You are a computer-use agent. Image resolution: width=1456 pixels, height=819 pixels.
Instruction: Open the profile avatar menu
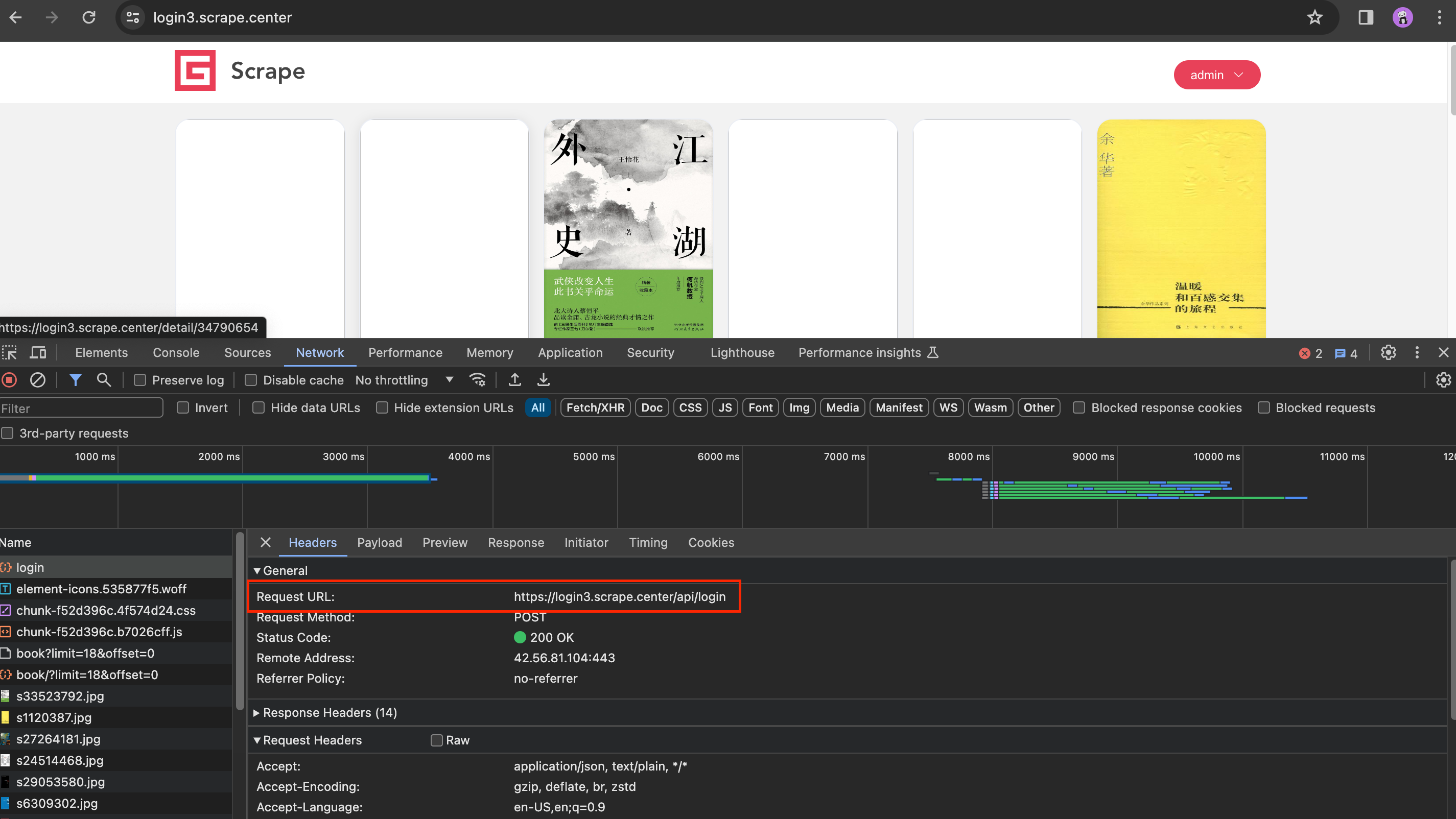point(1402,17)
